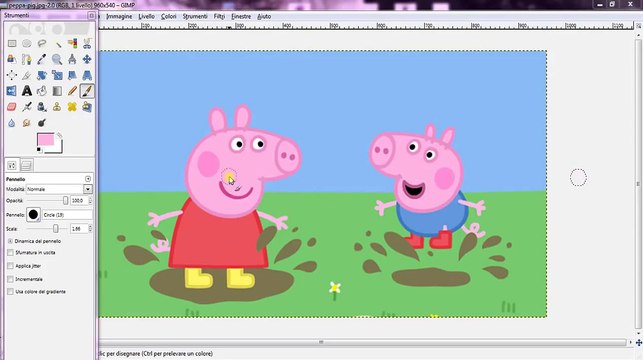Image resolution: width=643 pixels, height=360 pixels.
Task: Select the Ellipse Select tool
Action: click(27, 43)
